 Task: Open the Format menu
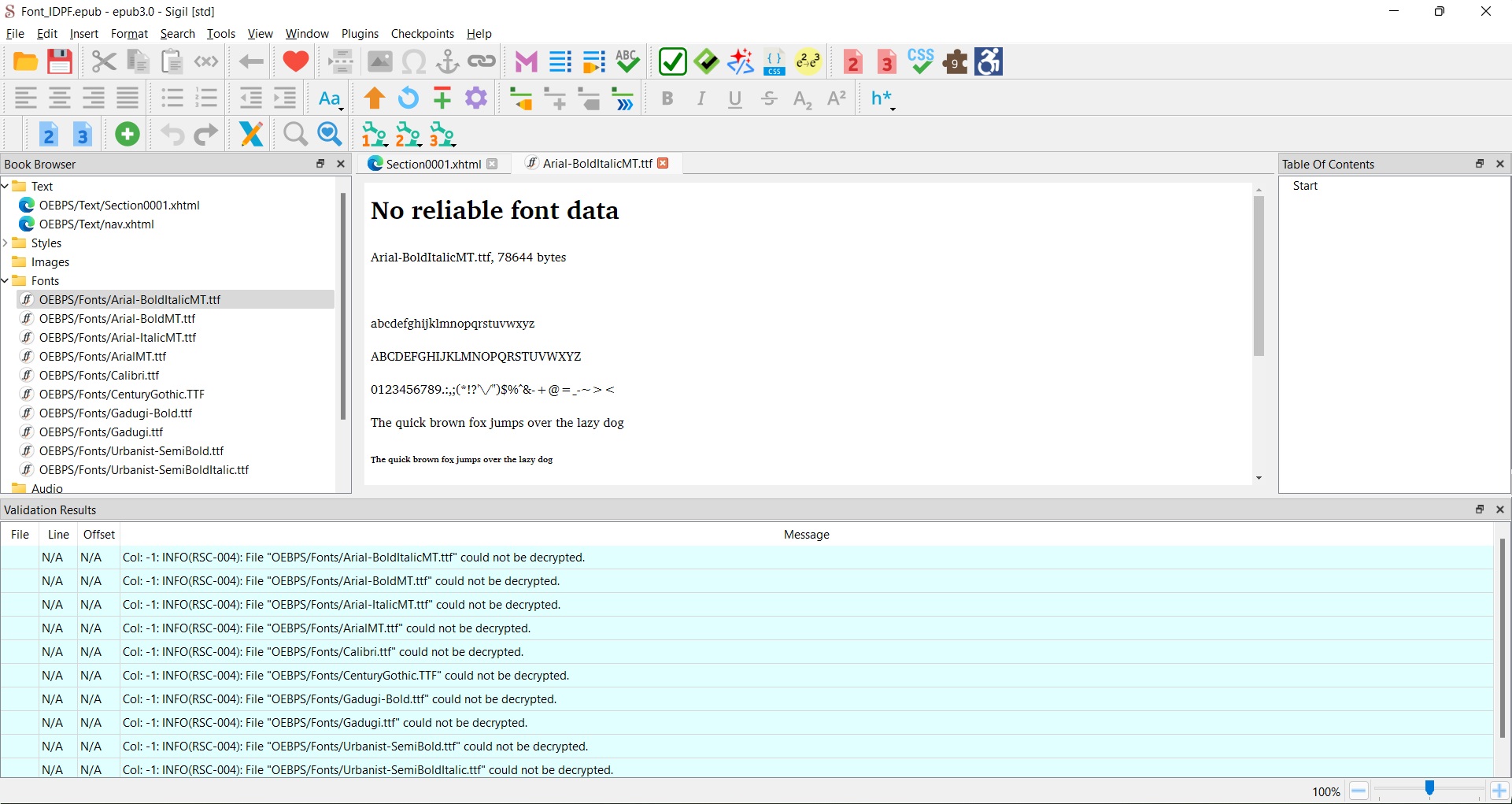coord(129,34)
